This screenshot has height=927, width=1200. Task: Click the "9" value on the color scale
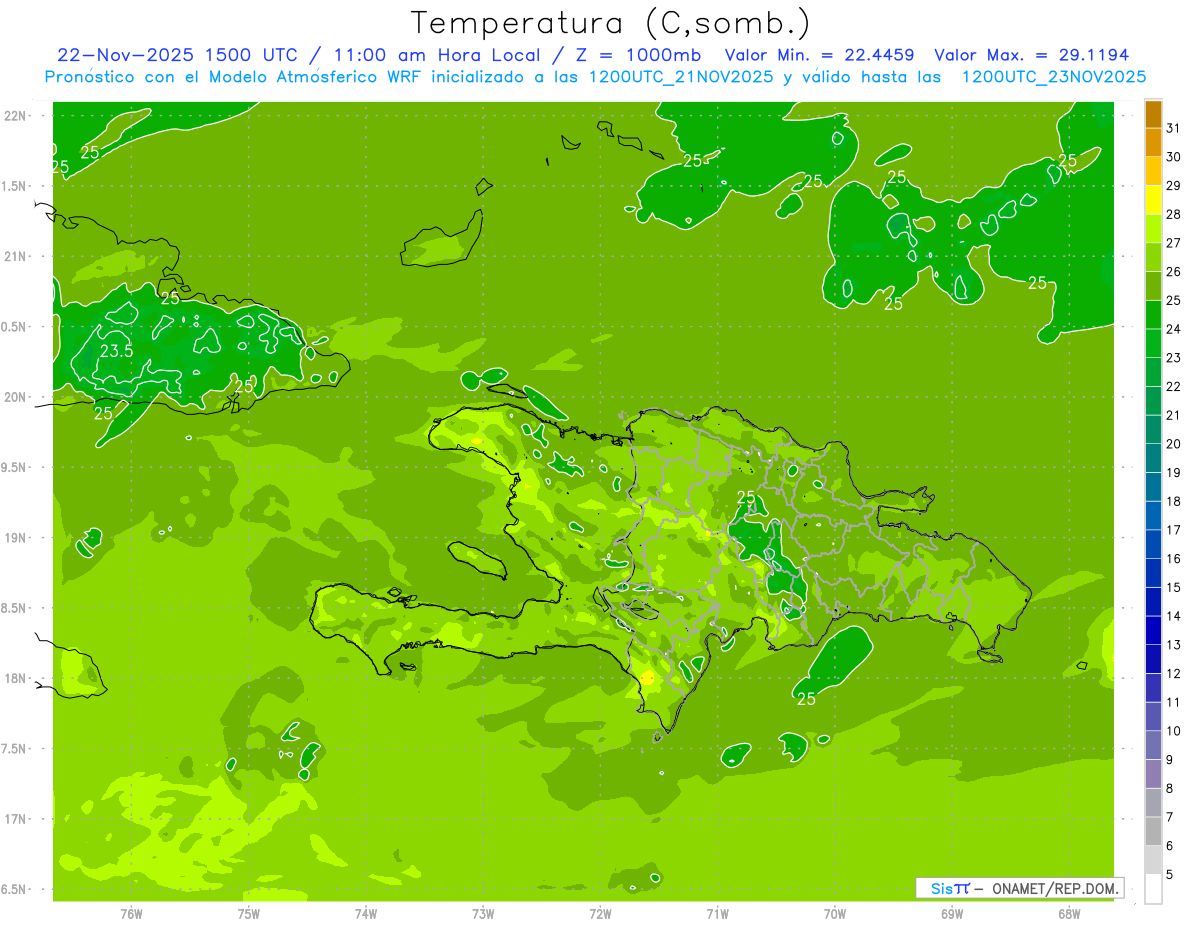(x=1170, y=760)
